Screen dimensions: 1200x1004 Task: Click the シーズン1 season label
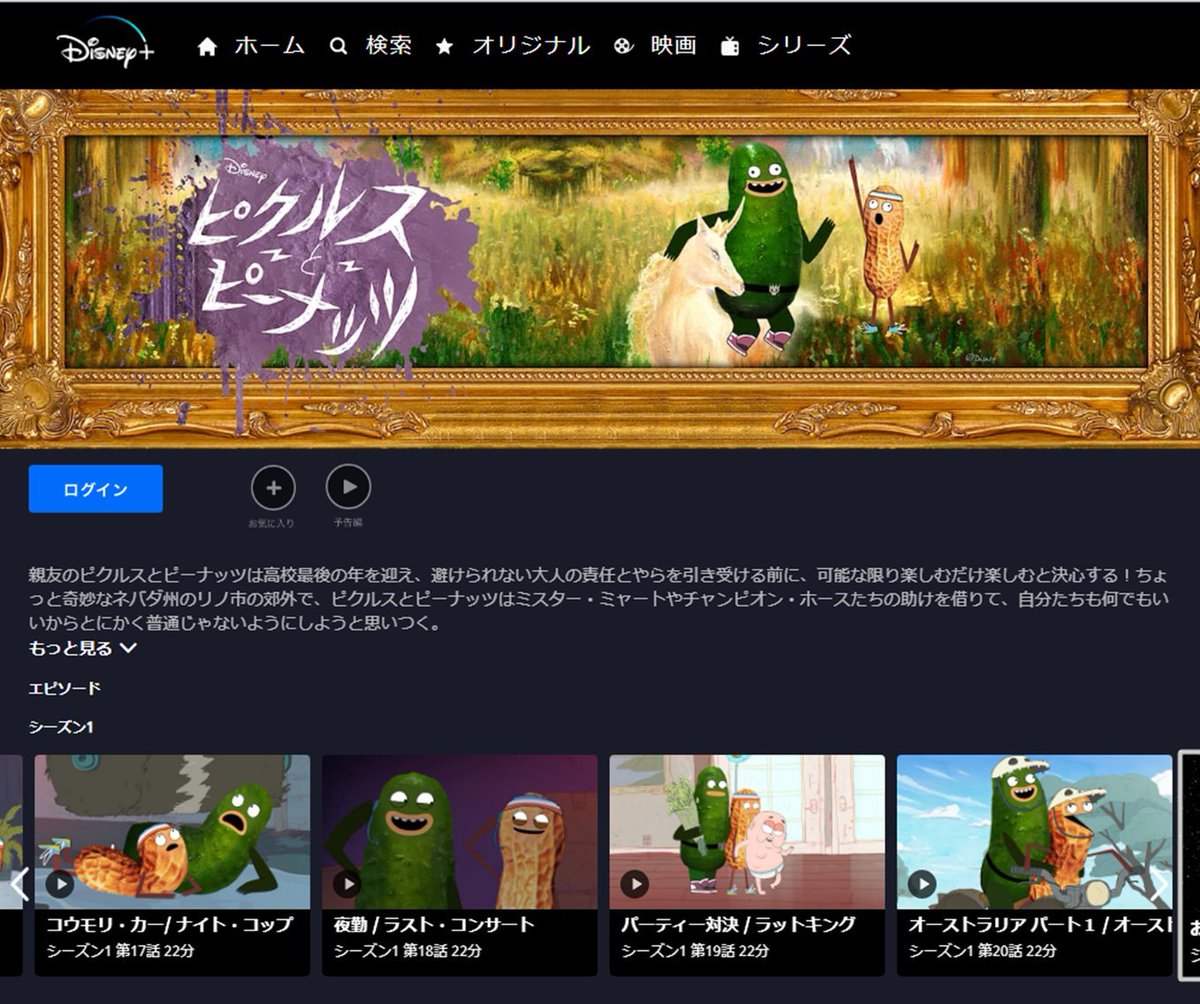coord(61,727)
